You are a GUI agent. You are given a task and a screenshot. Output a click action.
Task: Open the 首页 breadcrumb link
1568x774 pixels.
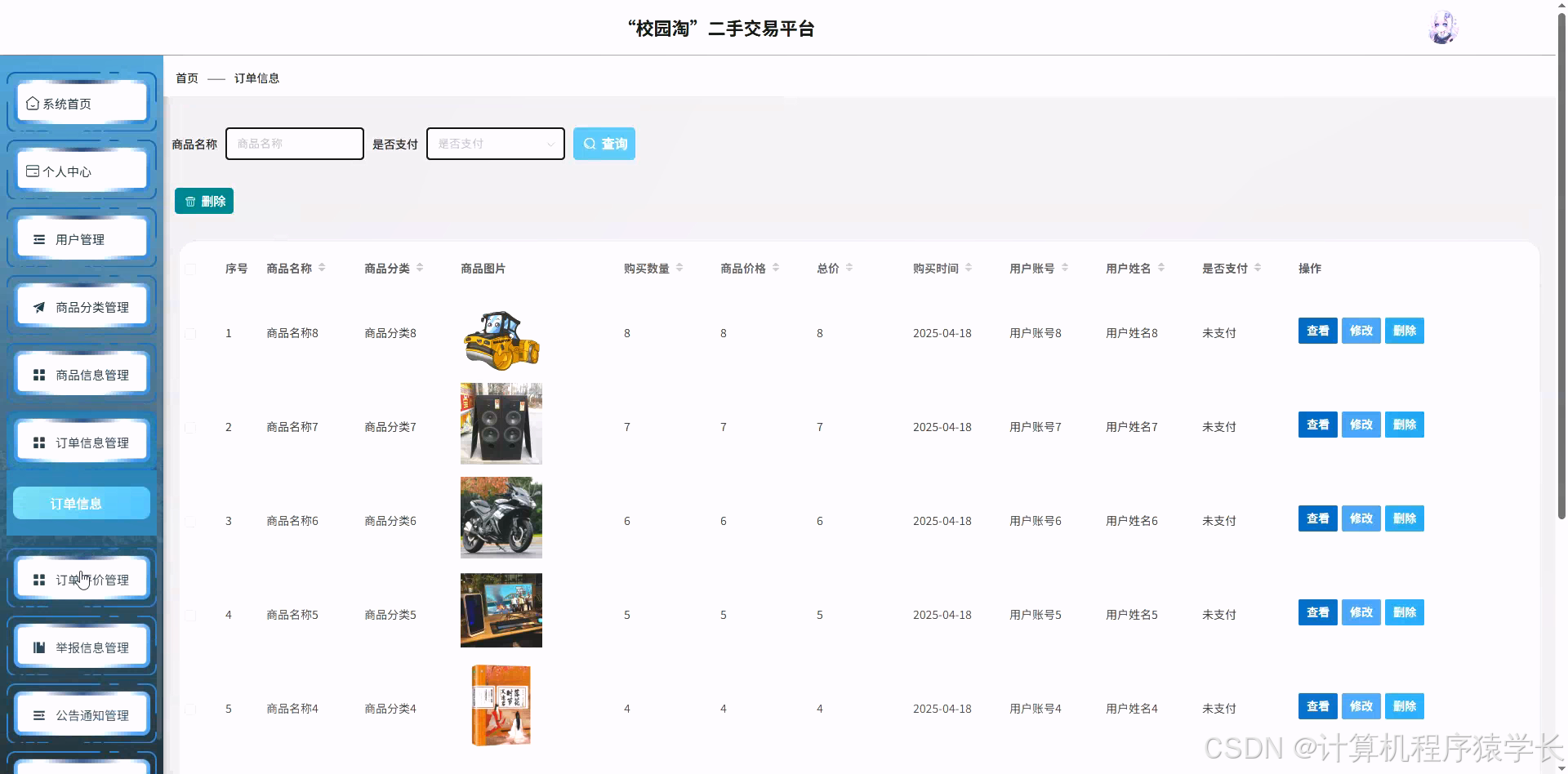pyautogui.click(x=185, y=78)
